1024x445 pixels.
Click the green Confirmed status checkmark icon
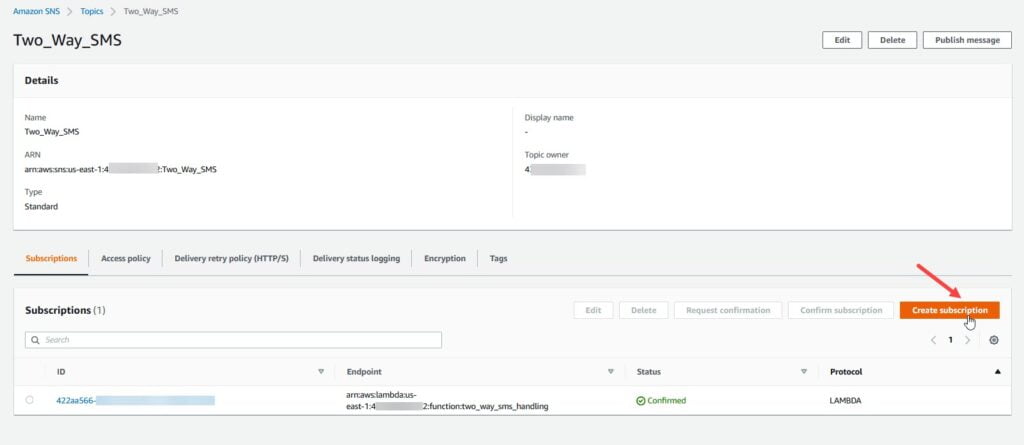641,401
